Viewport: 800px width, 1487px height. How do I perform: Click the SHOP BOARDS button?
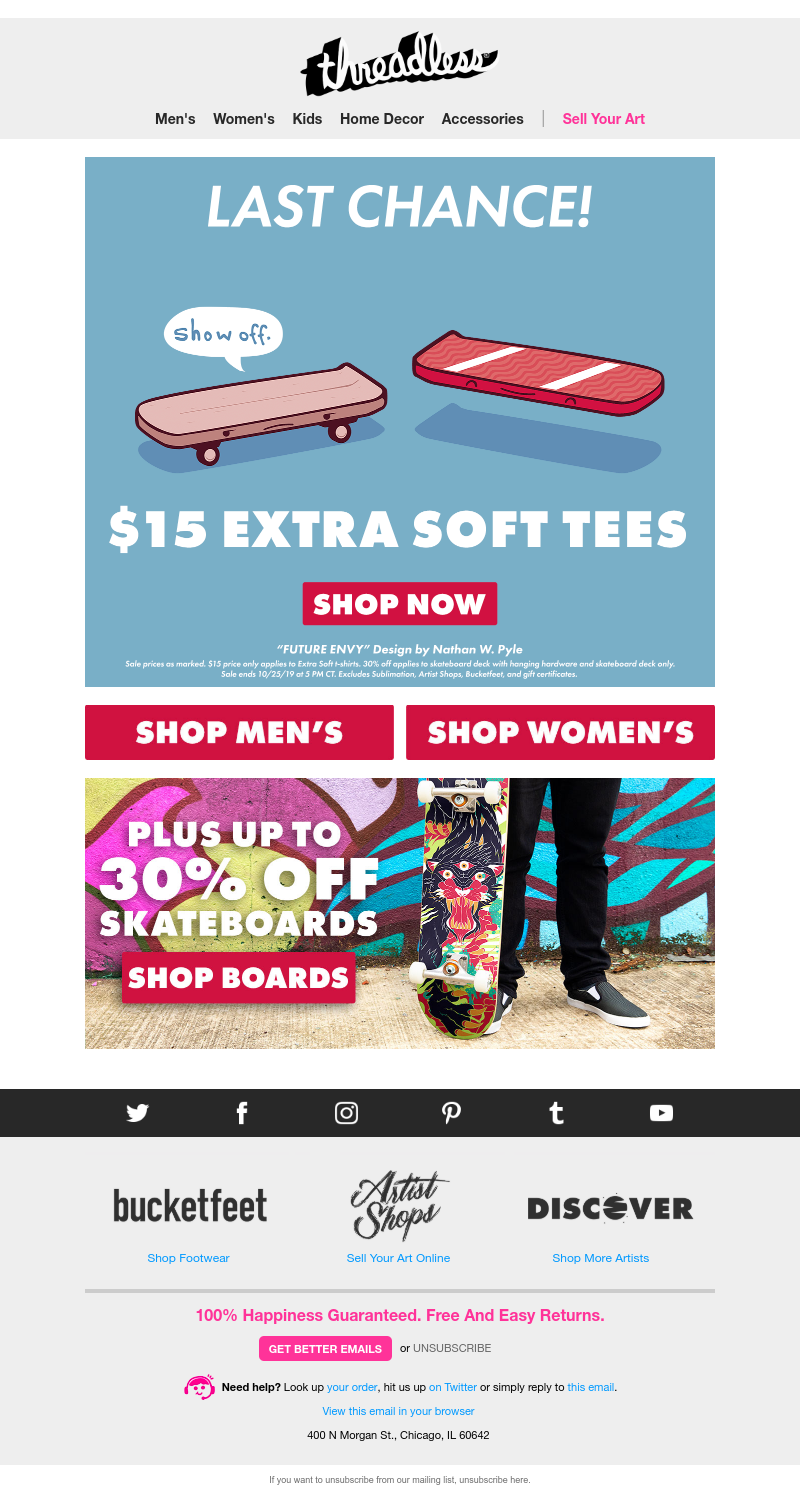point(238,977)
